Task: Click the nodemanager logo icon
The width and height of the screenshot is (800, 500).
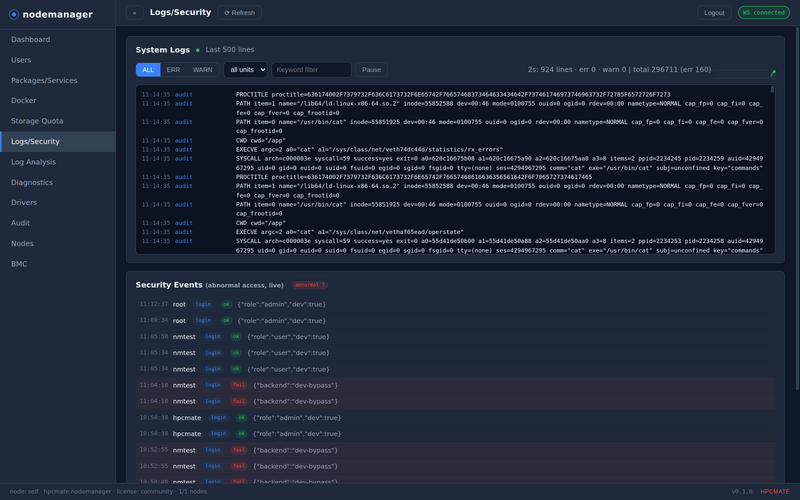Action: coord(14,14)
